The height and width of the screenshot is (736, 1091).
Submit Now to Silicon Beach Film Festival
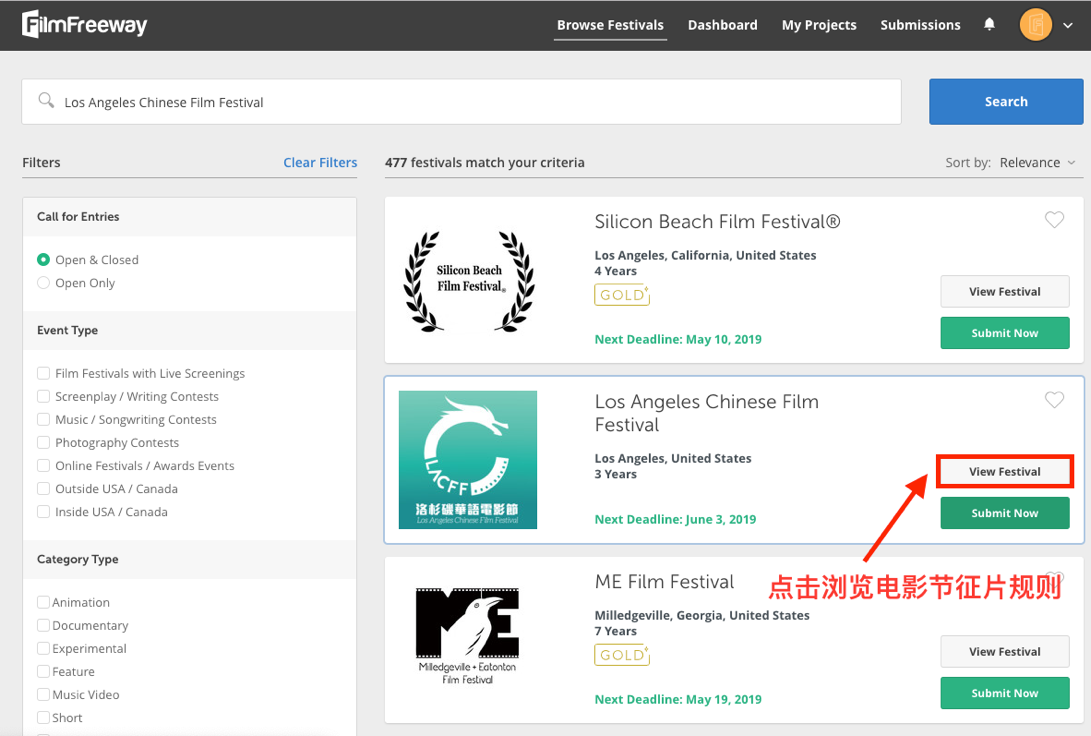coord(1005,333)
